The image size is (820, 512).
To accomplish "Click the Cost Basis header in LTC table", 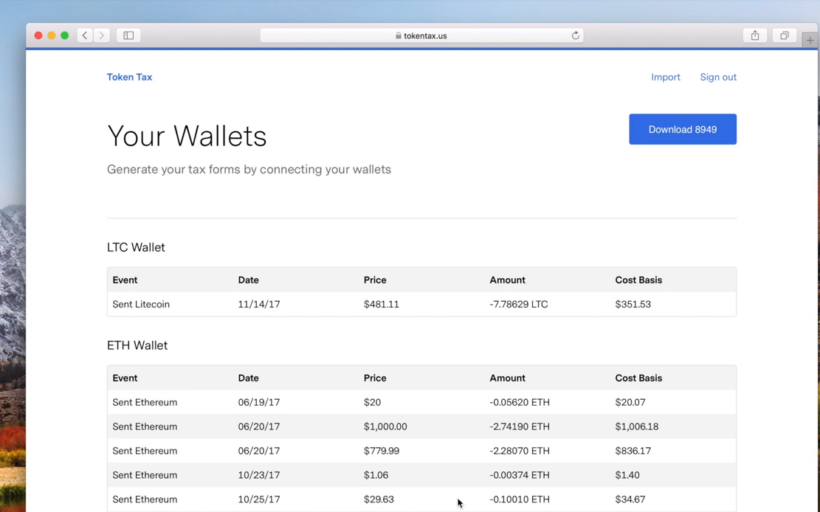I will [638, 280].
